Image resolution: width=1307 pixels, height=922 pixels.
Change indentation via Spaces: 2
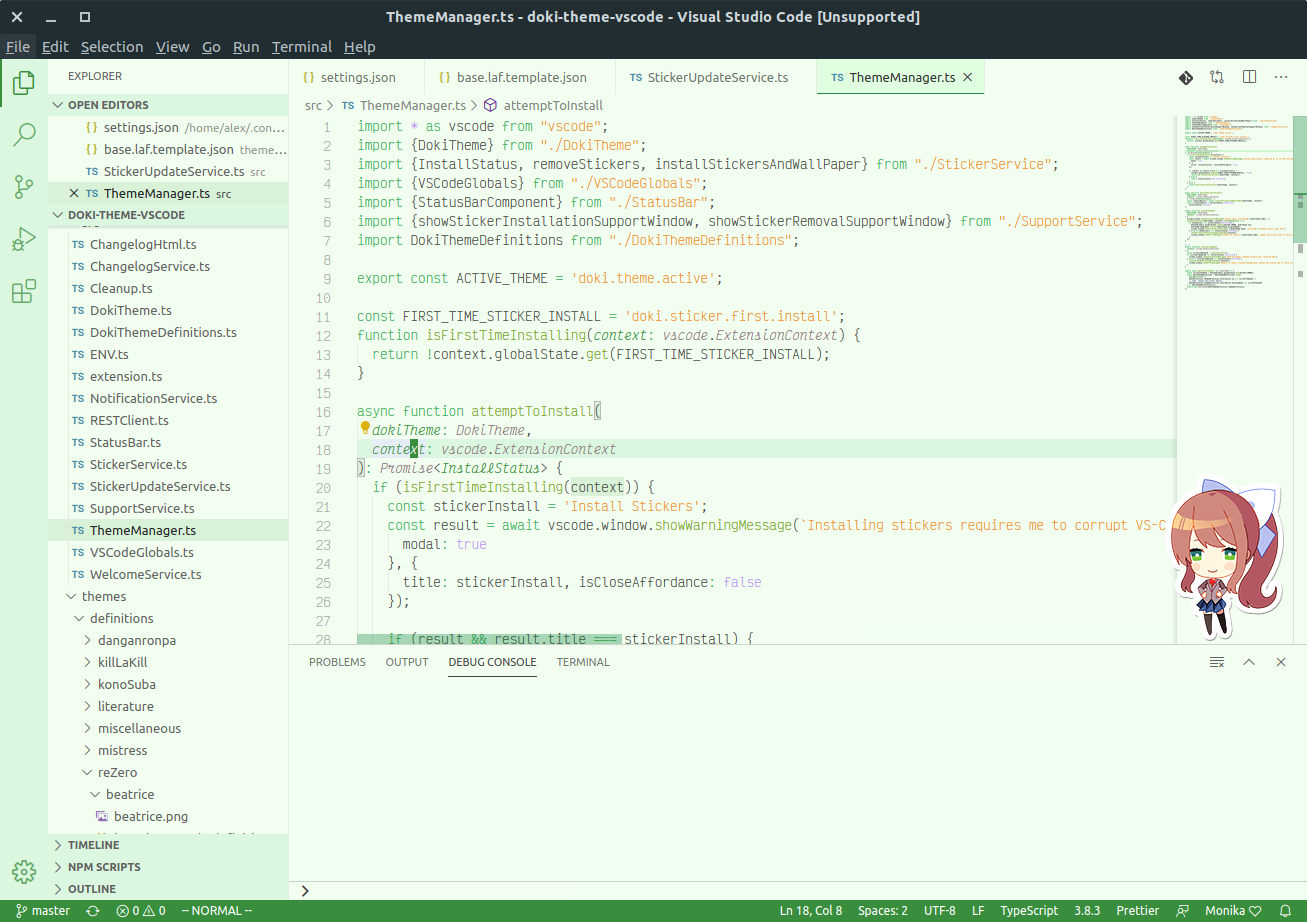tap(883, 911)
